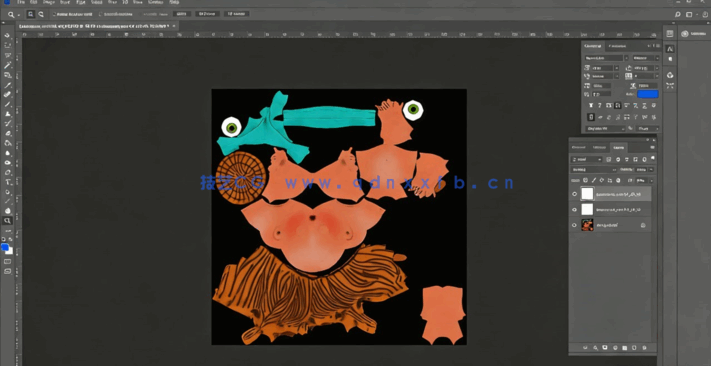
Task: Click blue text color swatch in Character panel
Action: pyautogui.click(x=648, y=94)
